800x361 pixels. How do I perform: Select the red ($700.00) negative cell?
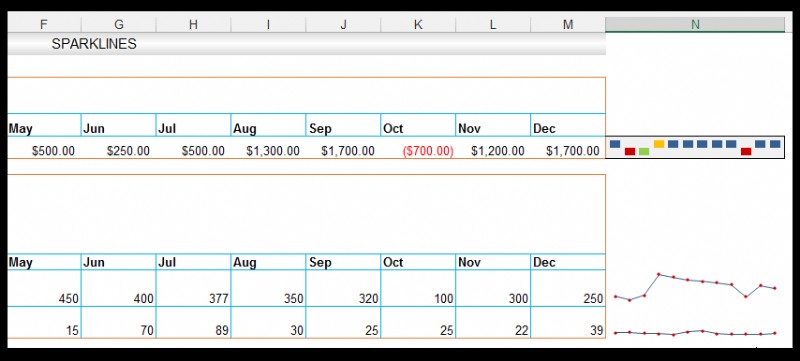[418, 148]
